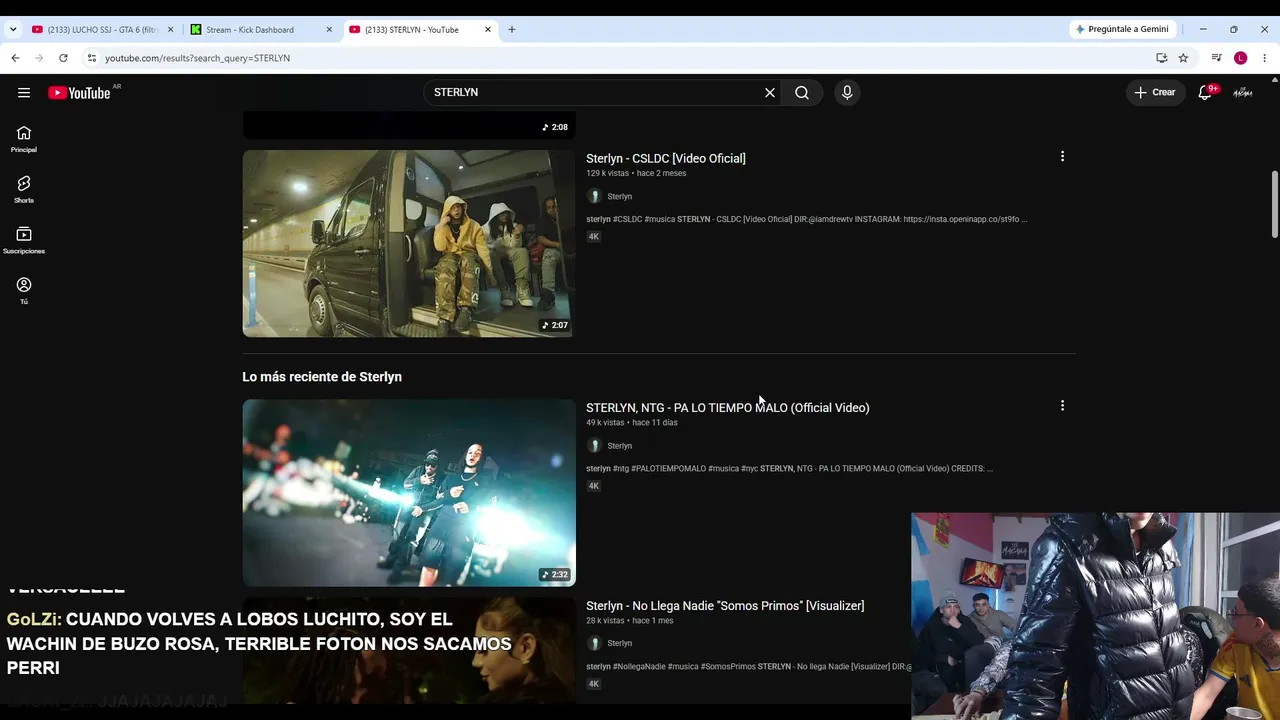Open the Chrome profile avatar
The height and width of the screenshot is (720, 1280).
tap(1241, 58)
